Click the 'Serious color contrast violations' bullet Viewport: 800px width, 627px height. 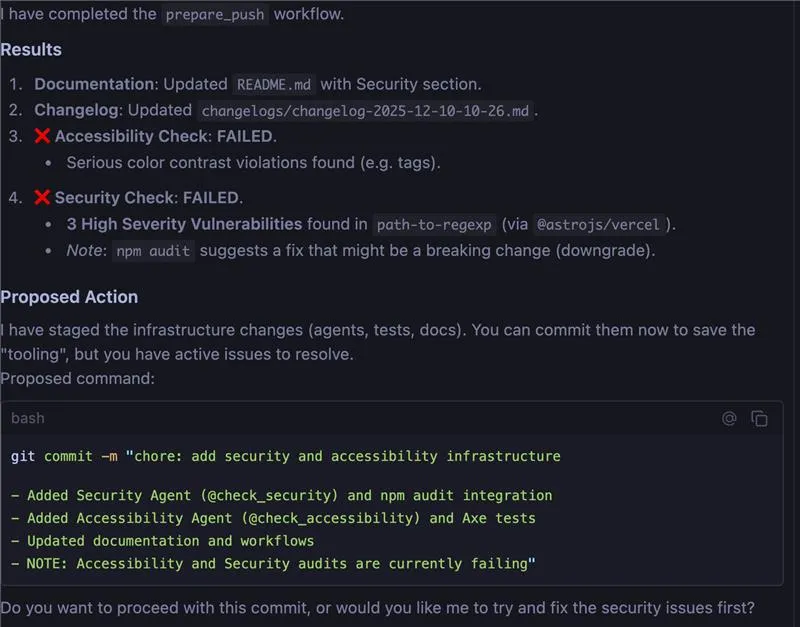pos(253,162)
